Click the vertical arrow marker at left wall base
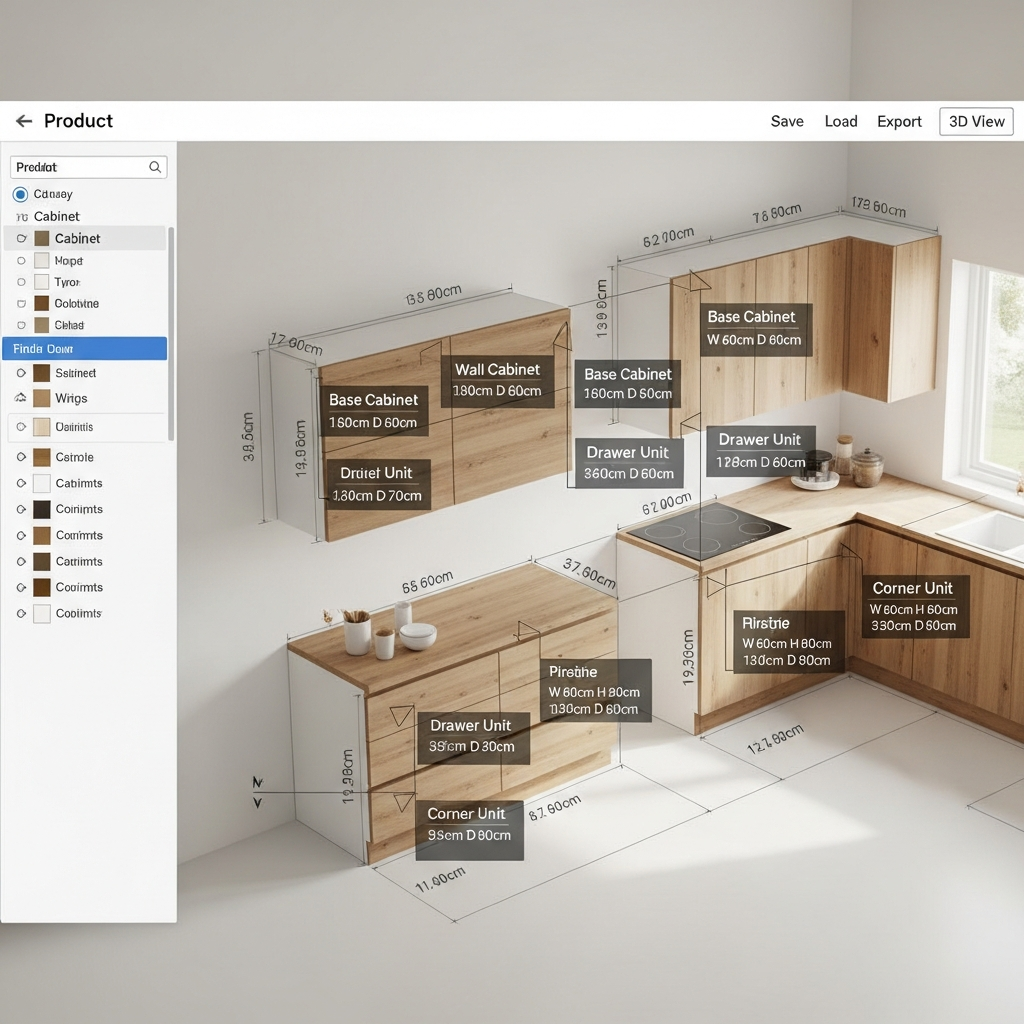This screenshot has height=1024, width=1024. [257, 791]
